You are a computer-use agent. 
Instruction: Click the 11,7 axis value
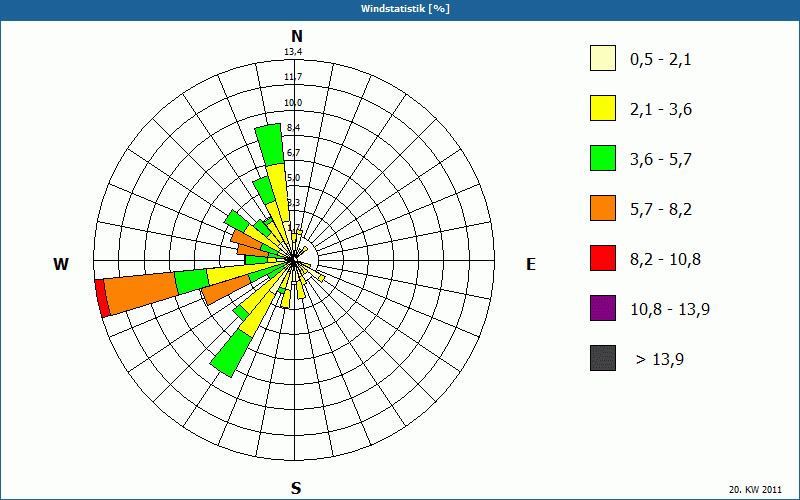click(x=293, y=77)
